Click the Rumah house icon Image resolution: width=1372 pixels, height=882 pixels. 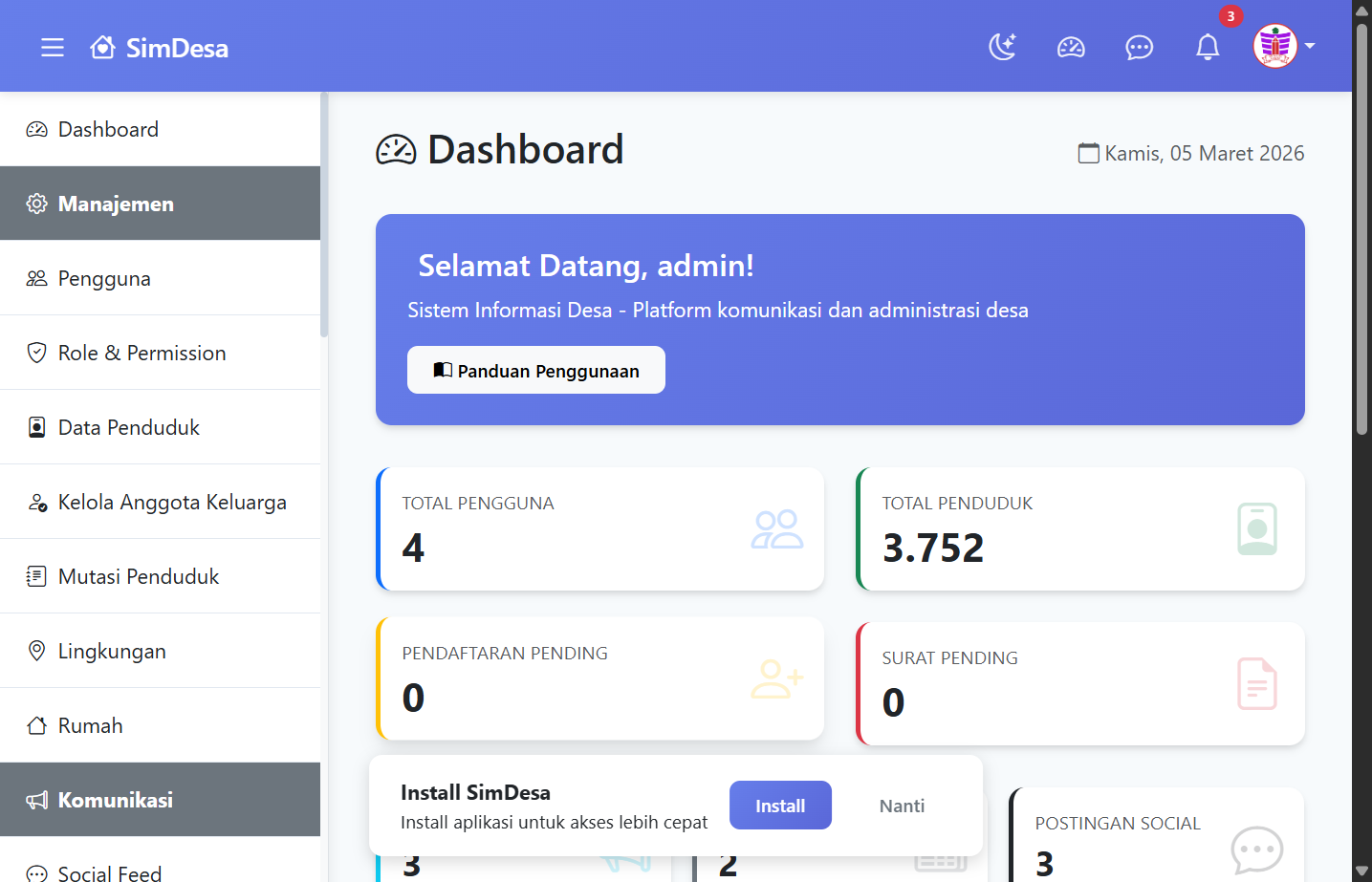point(36,725)
